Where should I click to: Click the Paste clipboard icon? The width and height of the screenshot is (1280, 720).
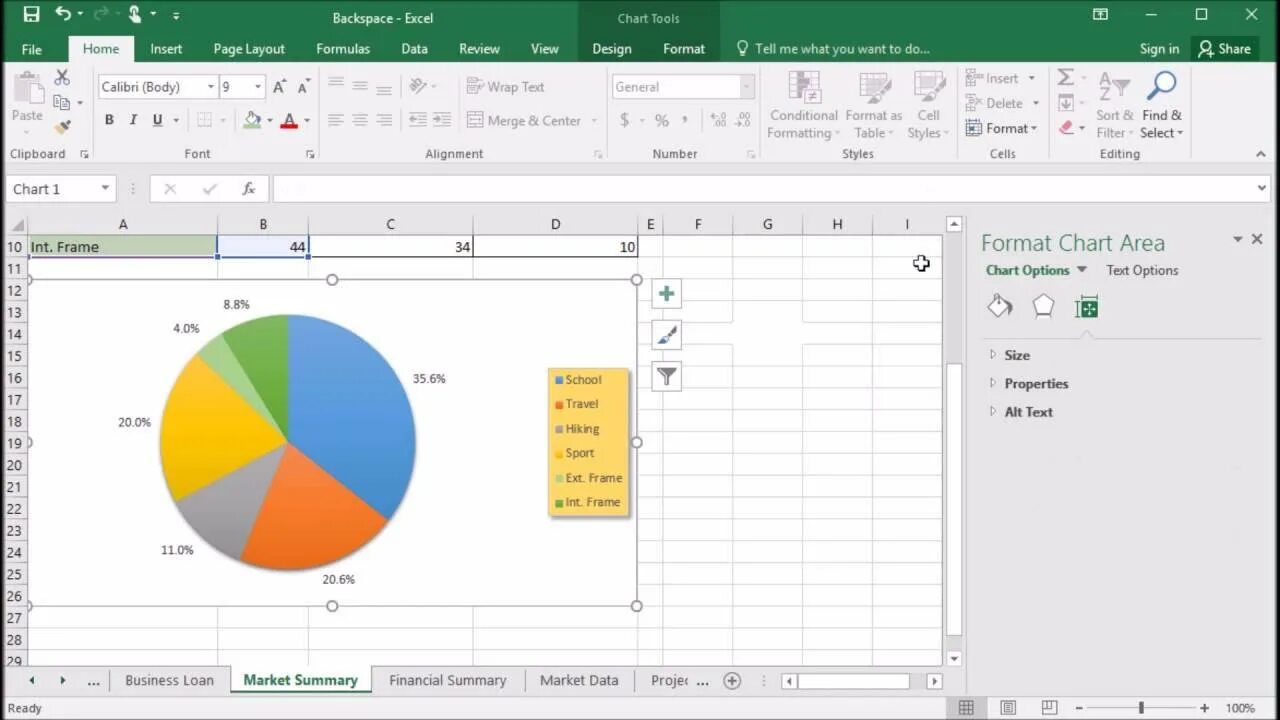27,90
